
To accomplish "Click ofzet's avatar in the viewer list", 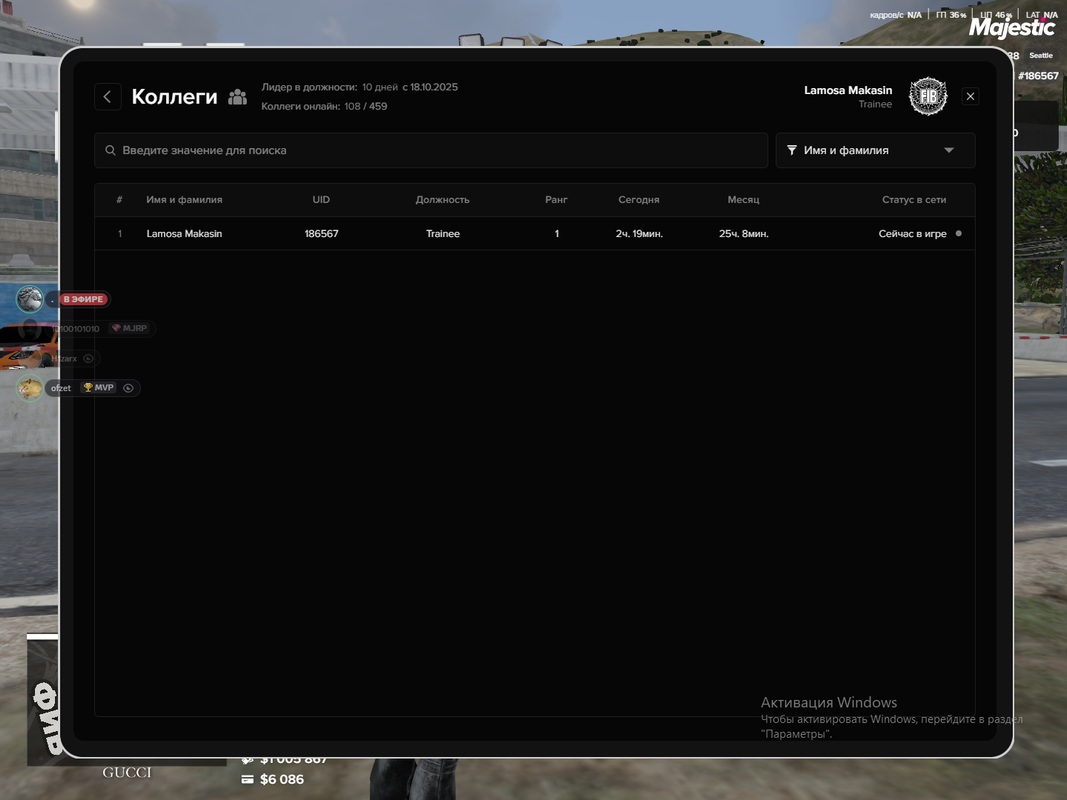I will 29,388.
